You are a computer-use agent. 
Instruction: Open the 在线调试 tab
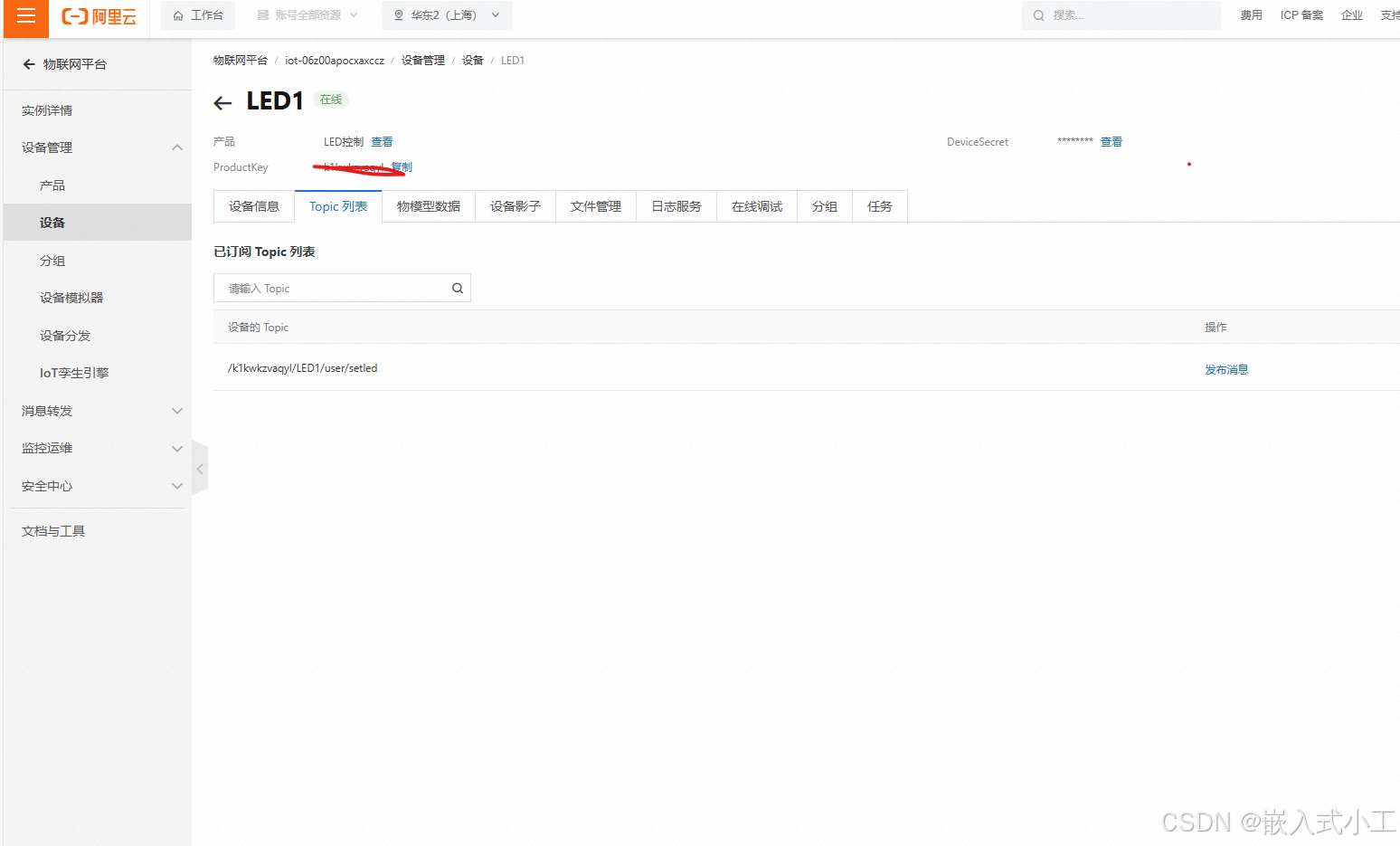tap(756, 205)
